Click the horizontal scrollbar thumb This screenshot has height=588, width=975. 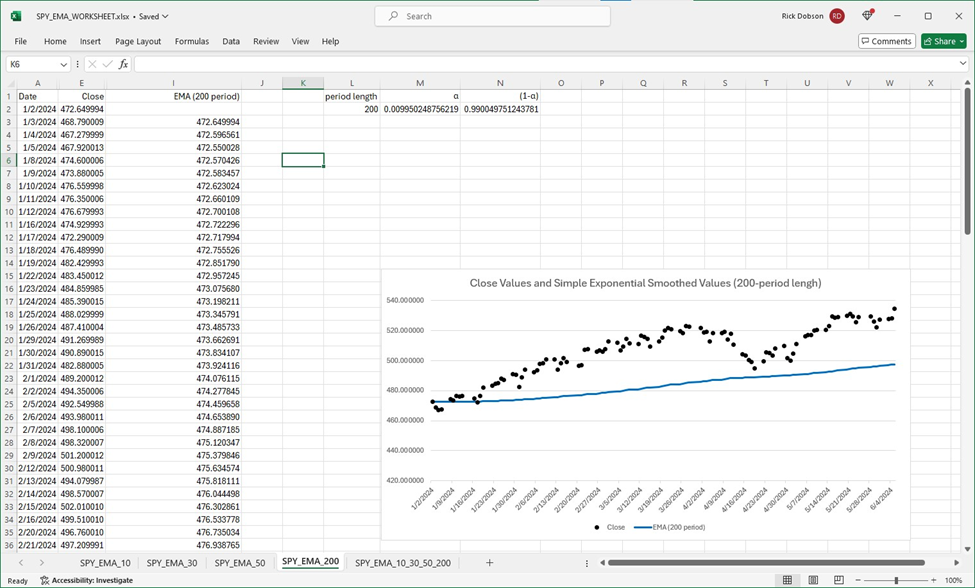[766, 563]
